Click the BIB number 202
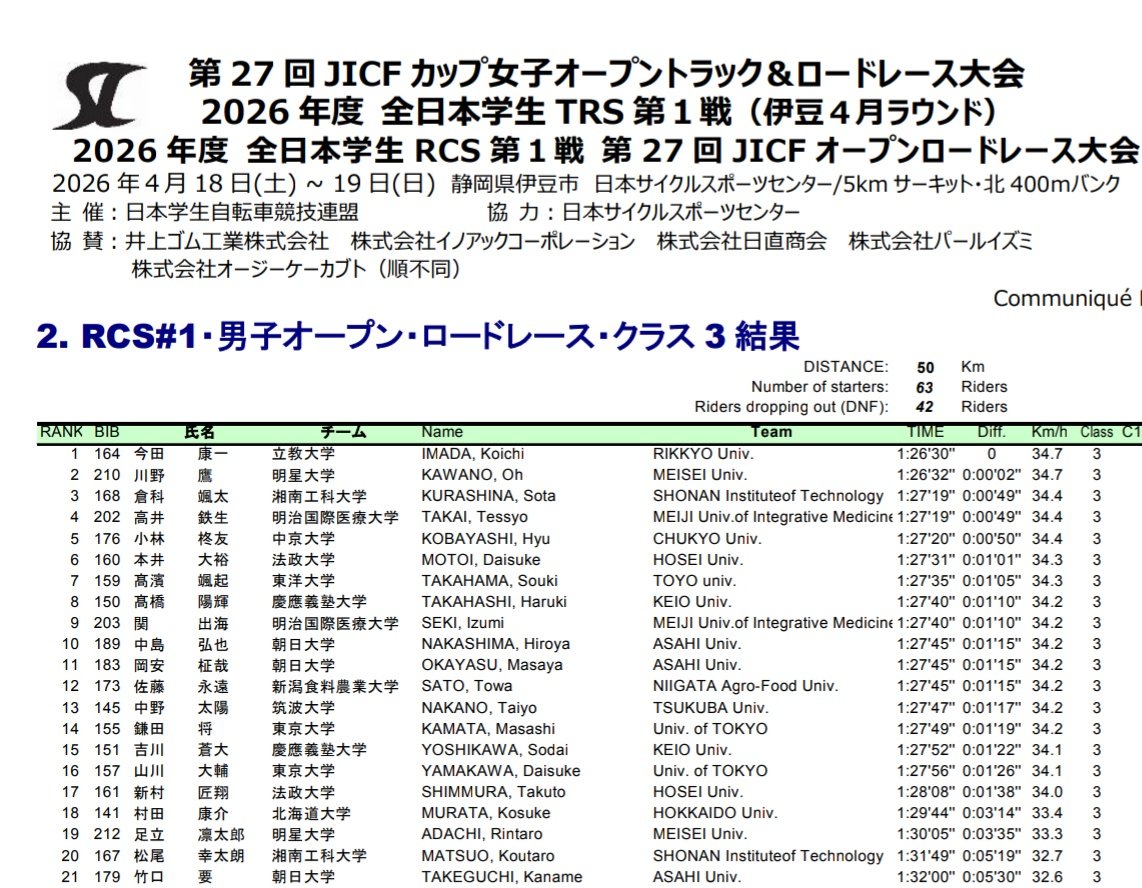 coord(106,517)
